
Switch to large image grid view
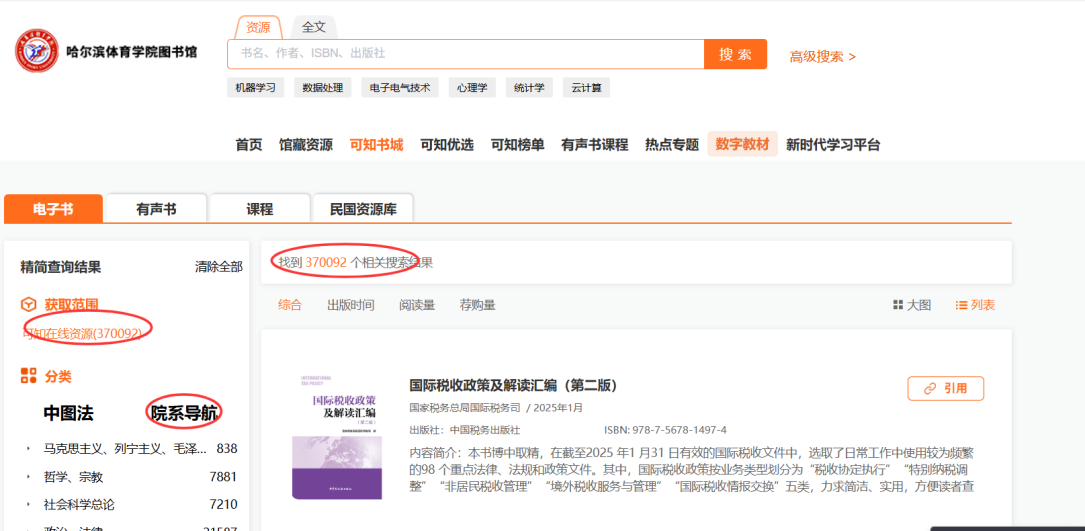tap(911, 305)
